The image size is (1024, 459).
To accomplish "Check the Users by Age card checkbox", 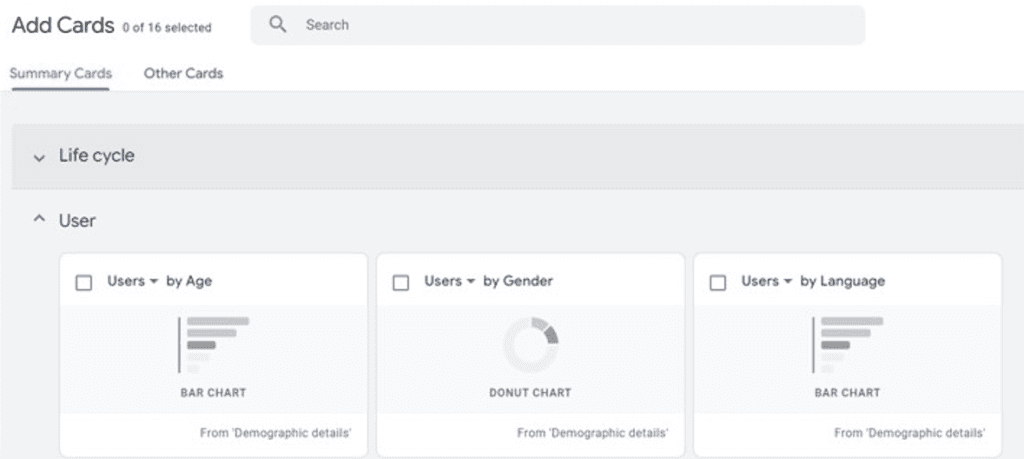I will pyautogui.click(x=84, y=283).
